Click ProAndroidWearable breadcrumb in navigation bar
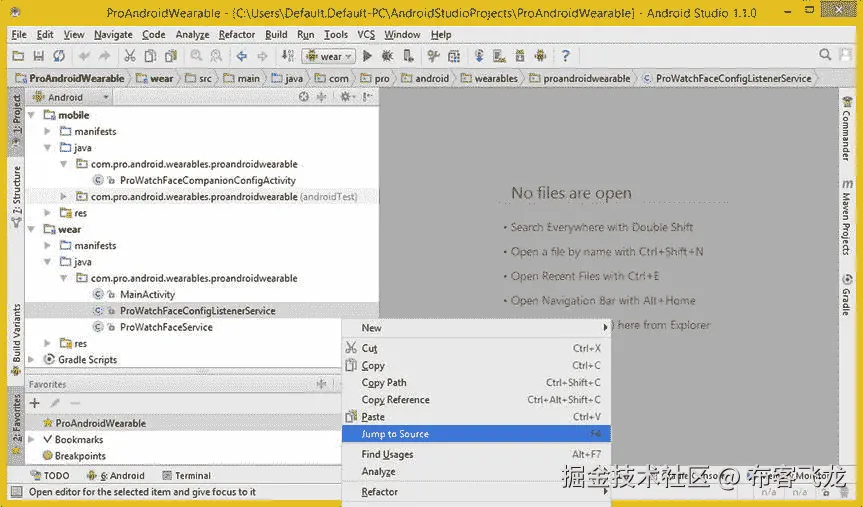 coord(70,79)
